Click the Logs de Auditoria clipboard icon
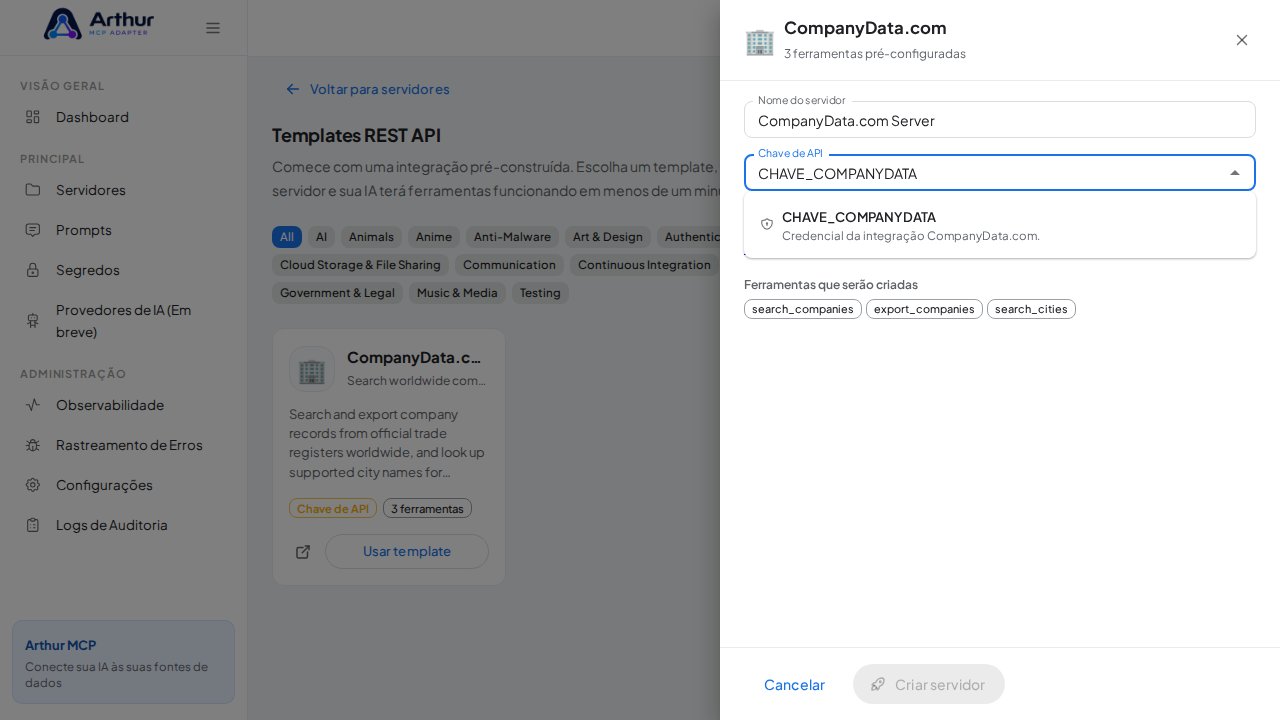The height and width of the screenshot is (720, 1280). tap(33, 525)
